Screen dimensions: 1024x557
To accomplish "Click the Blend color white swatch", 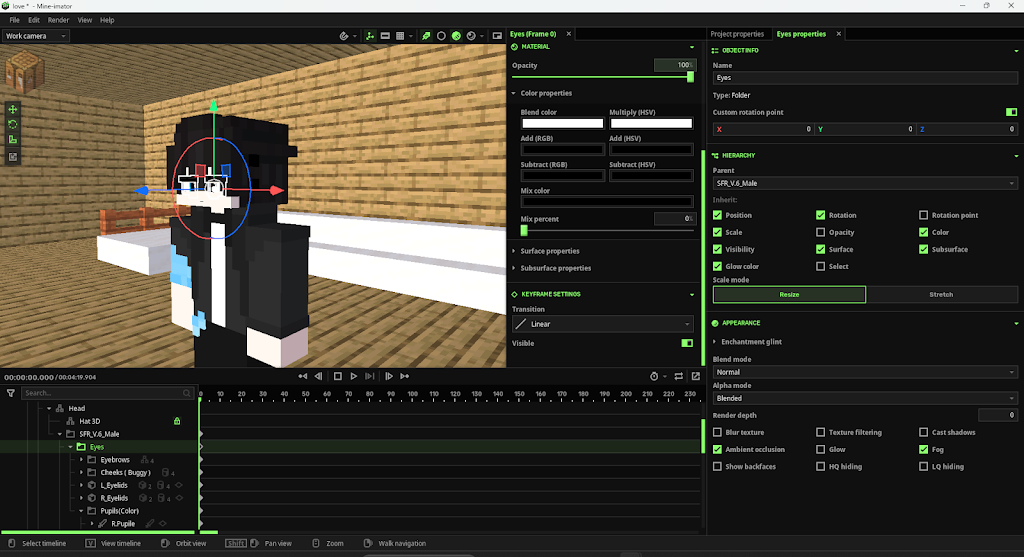I will pos(562,123).
